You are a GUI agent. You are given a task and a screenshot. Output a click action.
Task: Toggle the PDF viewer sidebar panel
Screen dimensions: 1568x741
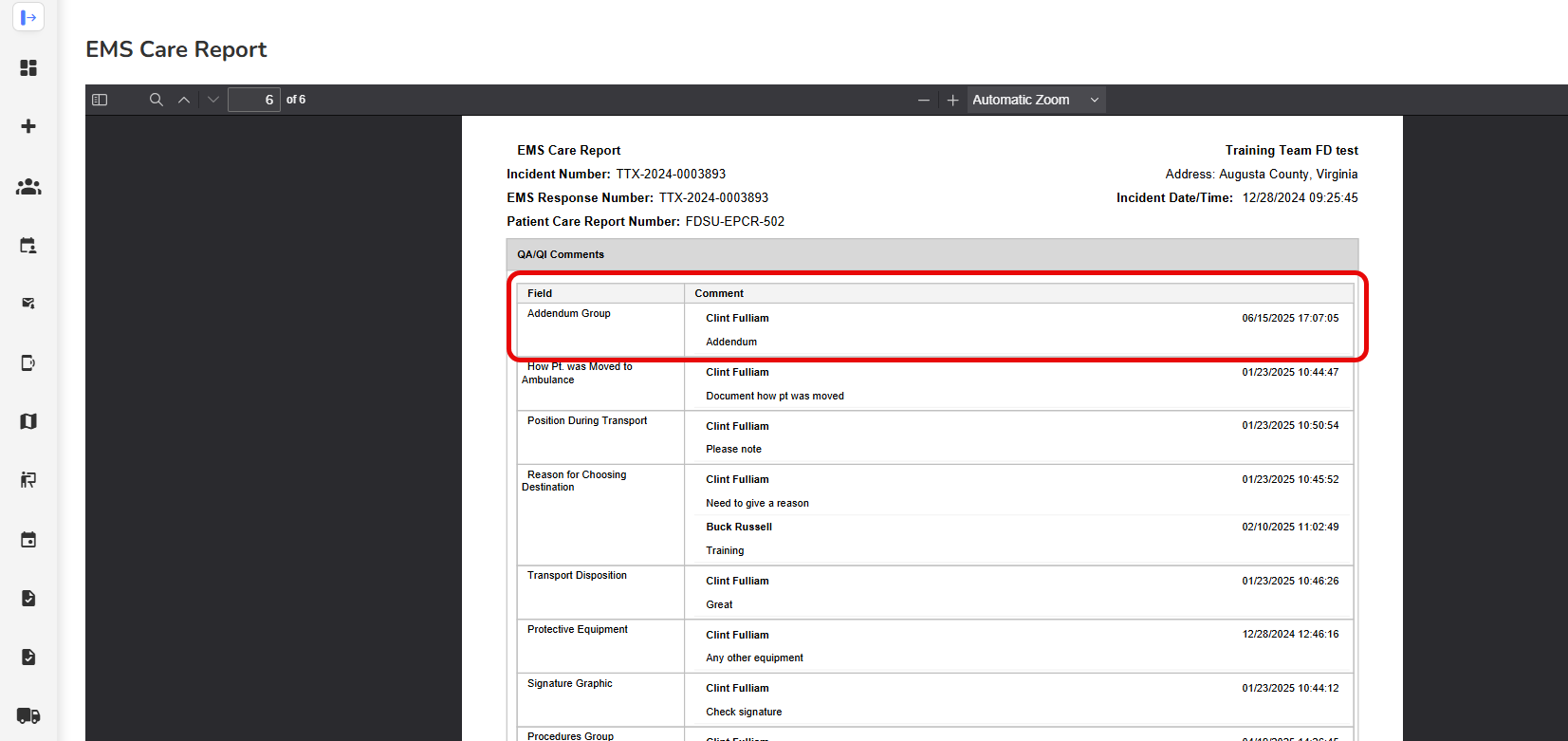(100, 100)
